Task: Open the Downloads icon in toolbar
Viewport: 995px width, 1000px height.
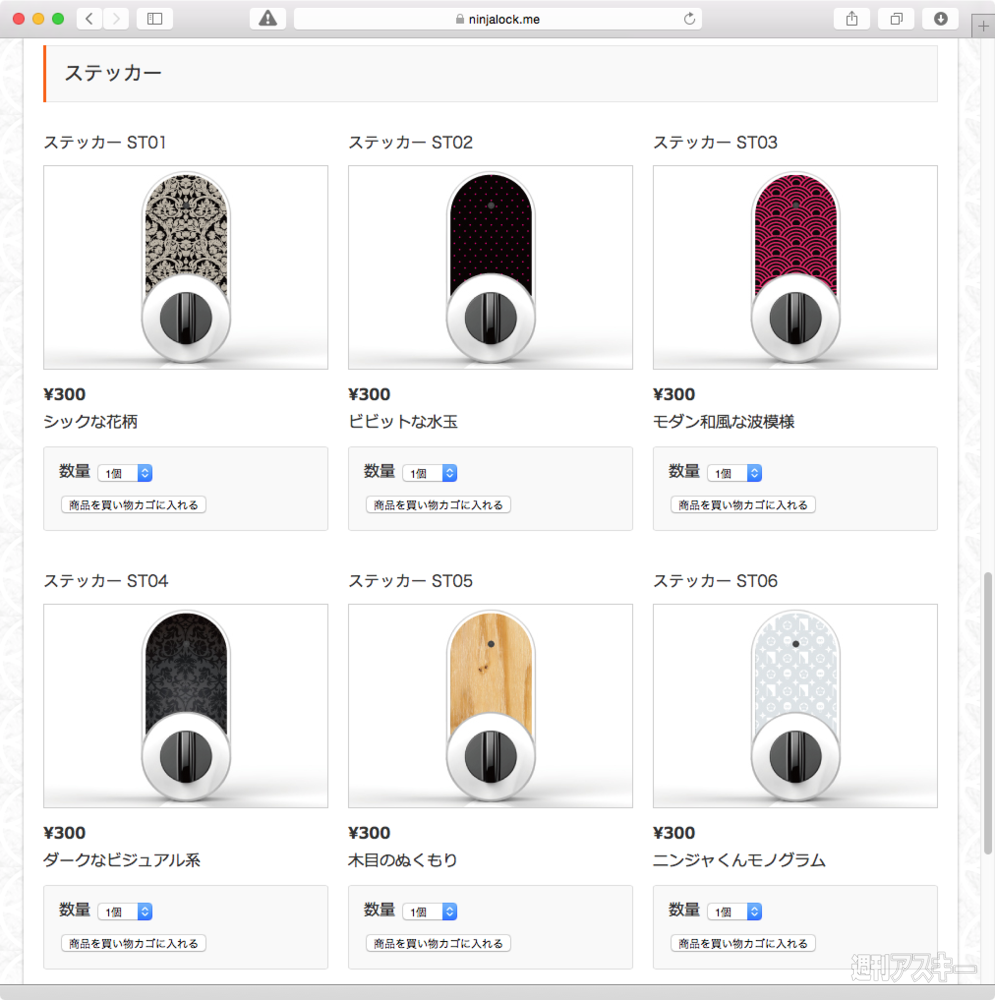Action: (940, 18)
